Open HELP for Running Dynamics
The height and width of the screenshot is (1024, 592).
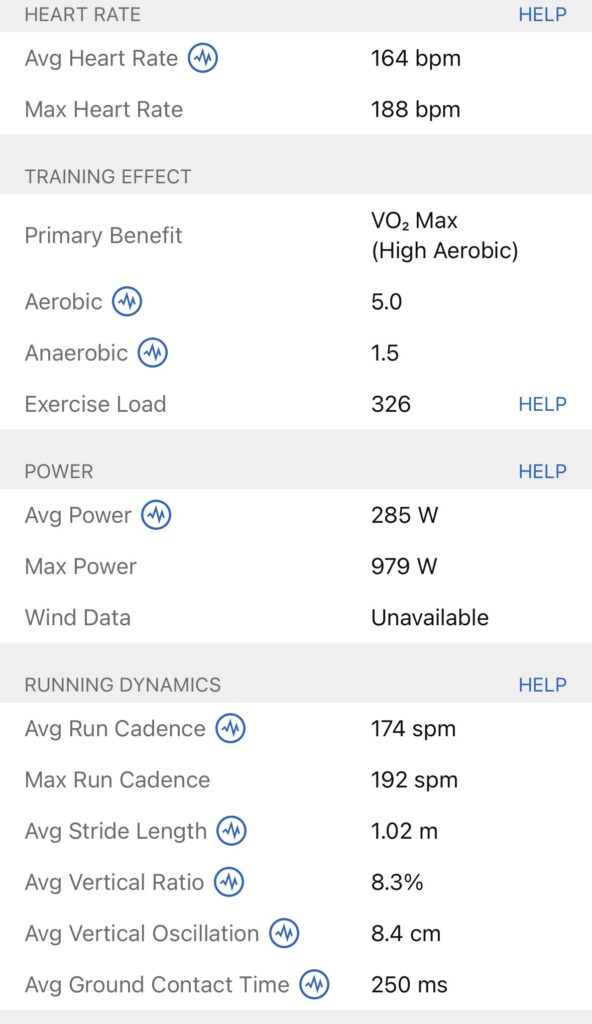pyautogui.click(x=541, y=684)
